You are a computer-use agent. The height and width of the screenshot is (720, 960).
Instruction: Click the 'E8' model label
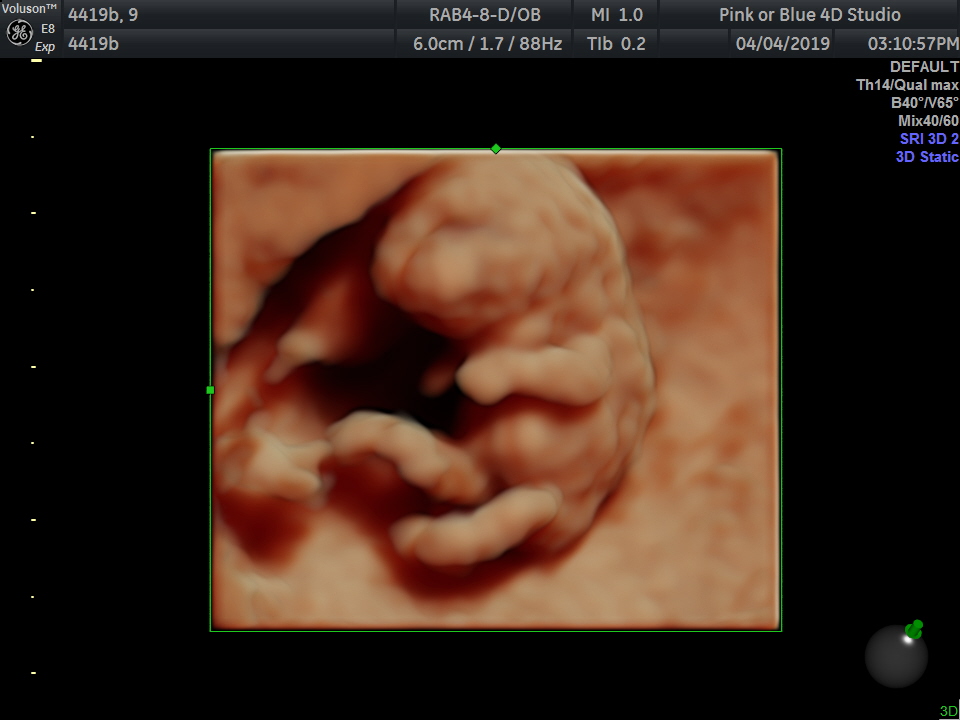point(47,28)
